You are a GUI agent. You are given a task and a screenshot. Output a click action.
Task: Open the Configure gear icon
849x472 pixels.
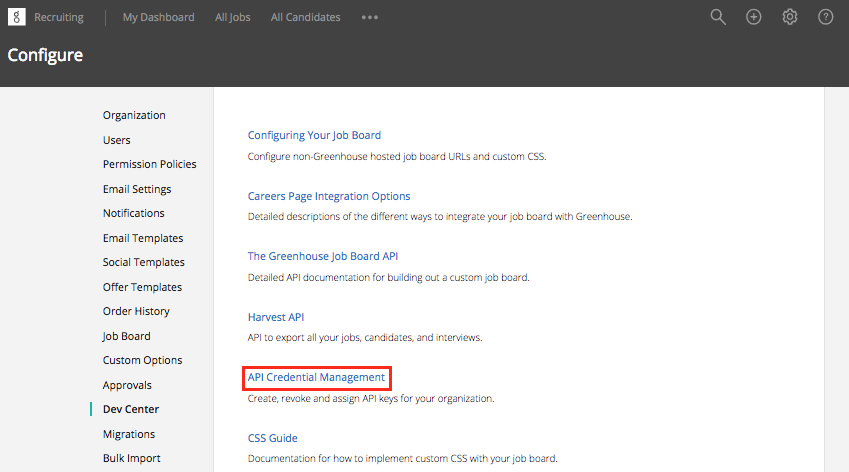point(790,17)
